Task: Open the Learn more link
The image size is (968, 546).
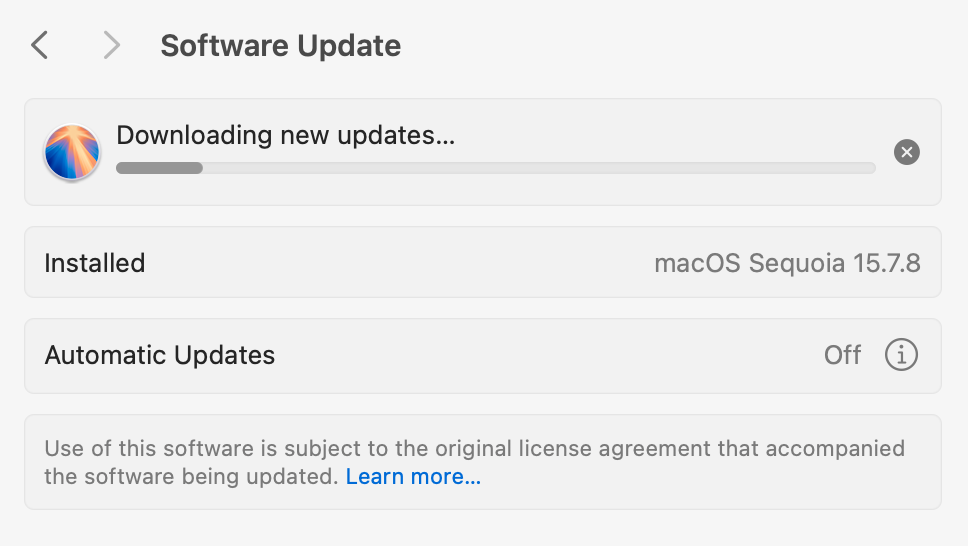Action: (413, 476)
